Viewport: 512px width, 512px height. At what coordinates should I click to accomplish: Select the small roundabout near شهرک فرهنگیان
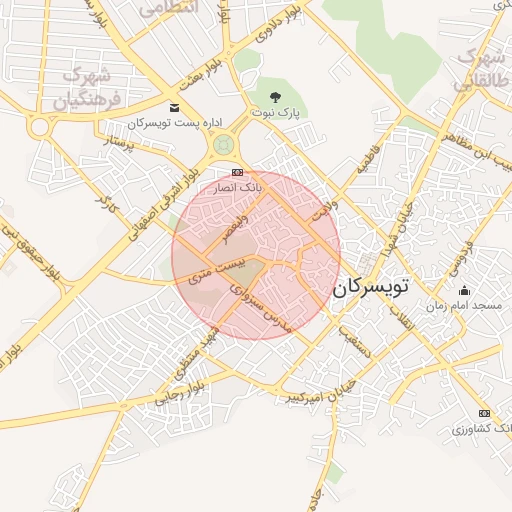(x=40, y=127)
